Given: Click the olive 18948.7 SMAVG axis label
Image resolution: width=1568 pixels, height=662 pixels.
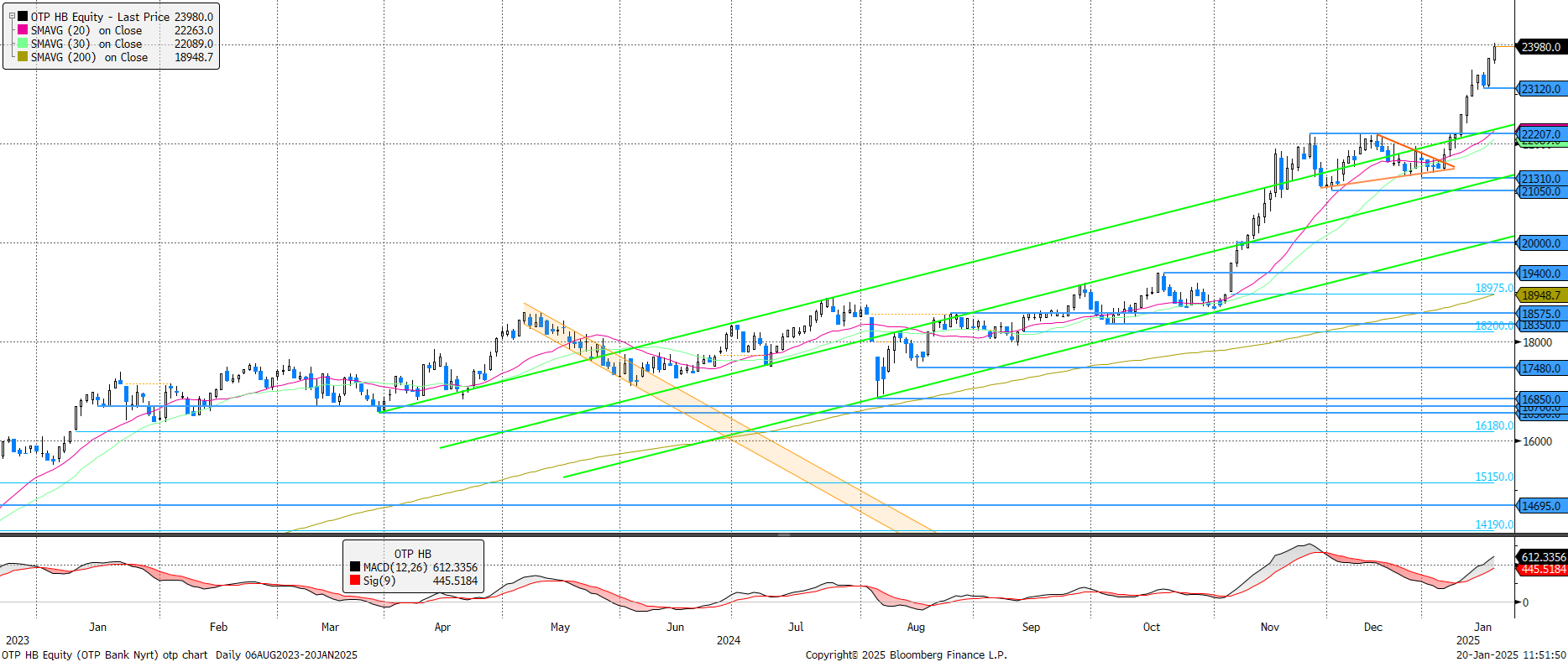Looking at the screenshot, I should coord(1541,295).
